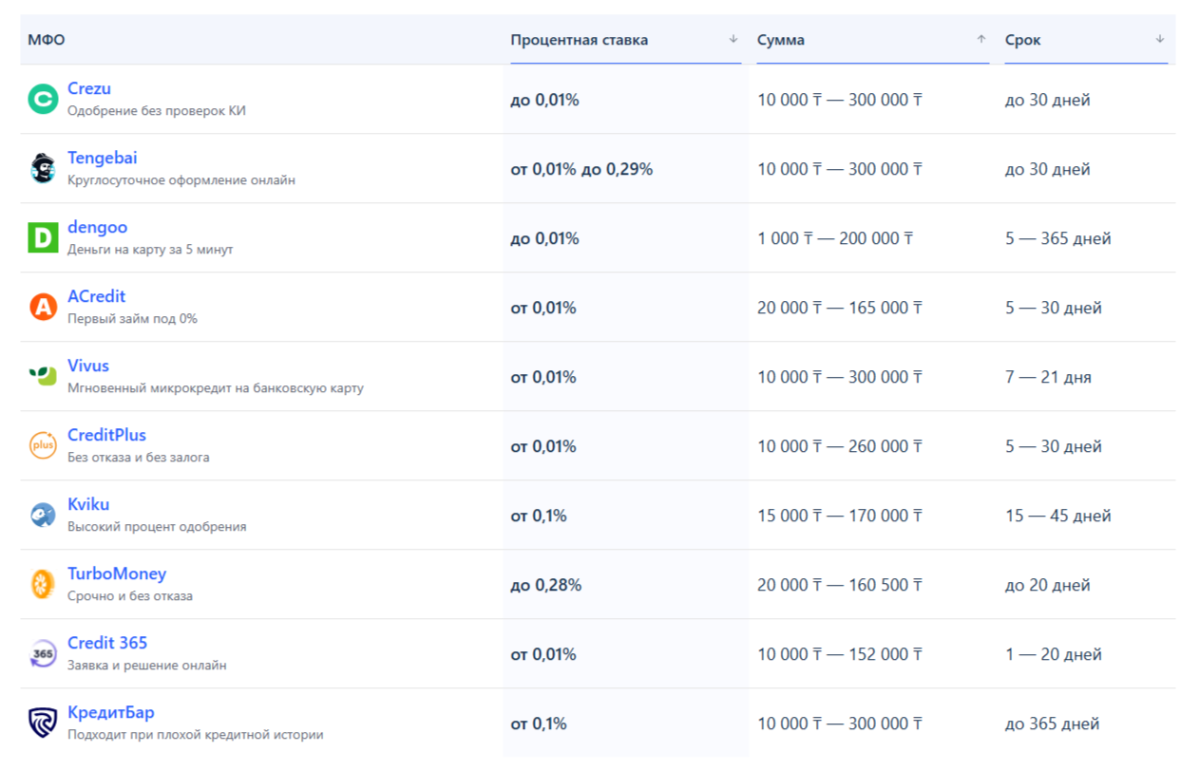Viewport: 1200px width, 771px height.
Task: Click the Crezu green logo icon
Action: (43, 99)
